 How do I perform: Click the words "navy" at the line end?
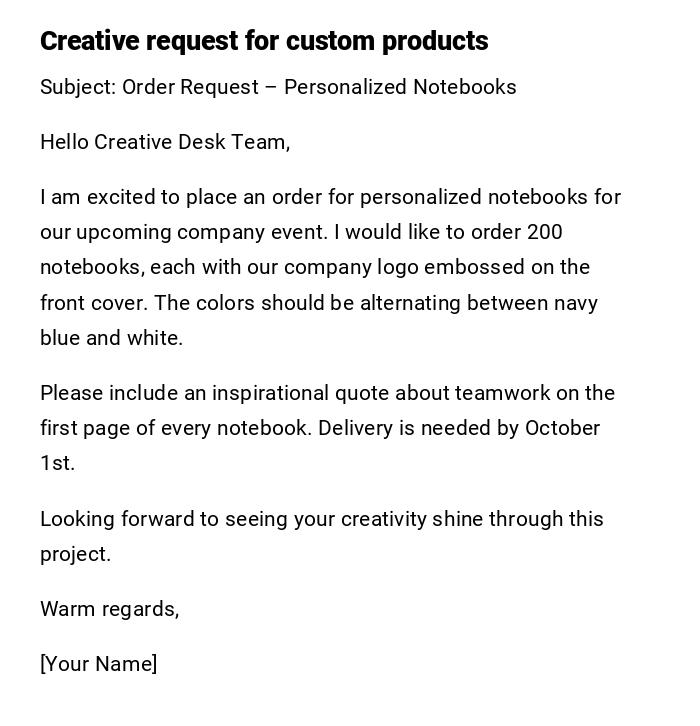tap(576, 303)
